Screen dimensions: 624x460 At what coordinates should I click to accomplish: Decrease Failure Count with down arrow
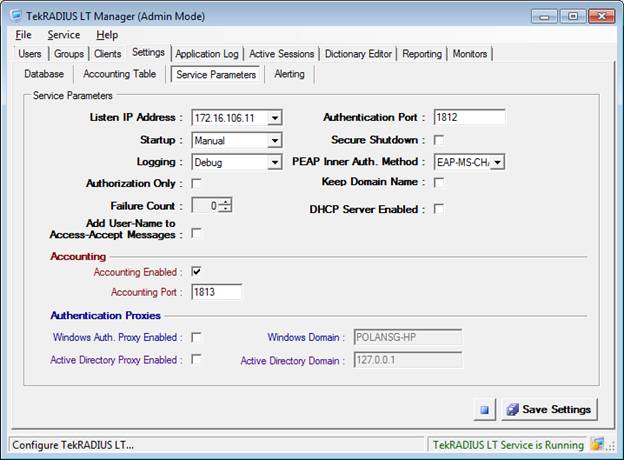pyautogui.click(x=226, y=209)
